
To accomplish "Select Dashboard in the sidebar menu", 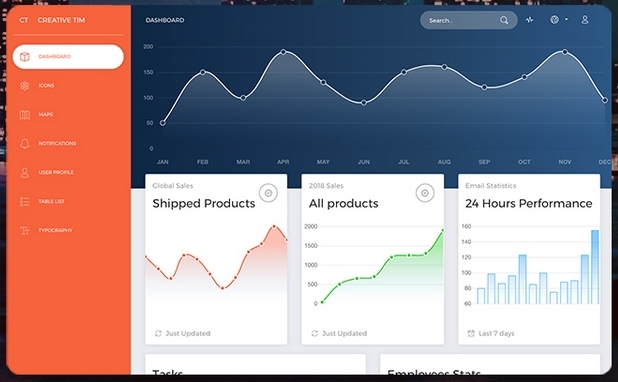I will [x=68, y=57].
